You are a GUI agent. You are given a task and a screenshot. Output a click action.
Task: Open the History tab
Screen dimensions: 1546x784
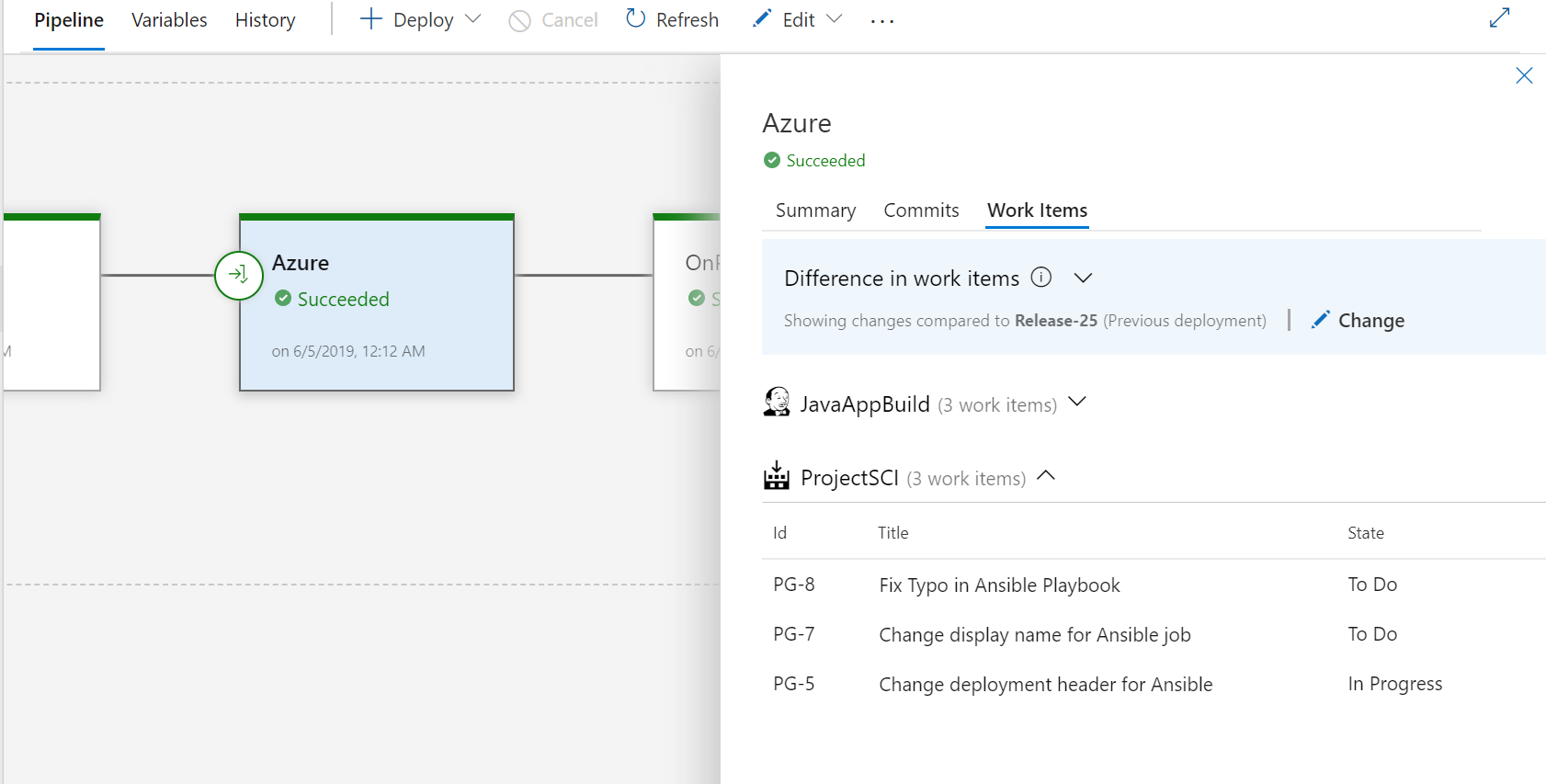click(x=265, y=20)
